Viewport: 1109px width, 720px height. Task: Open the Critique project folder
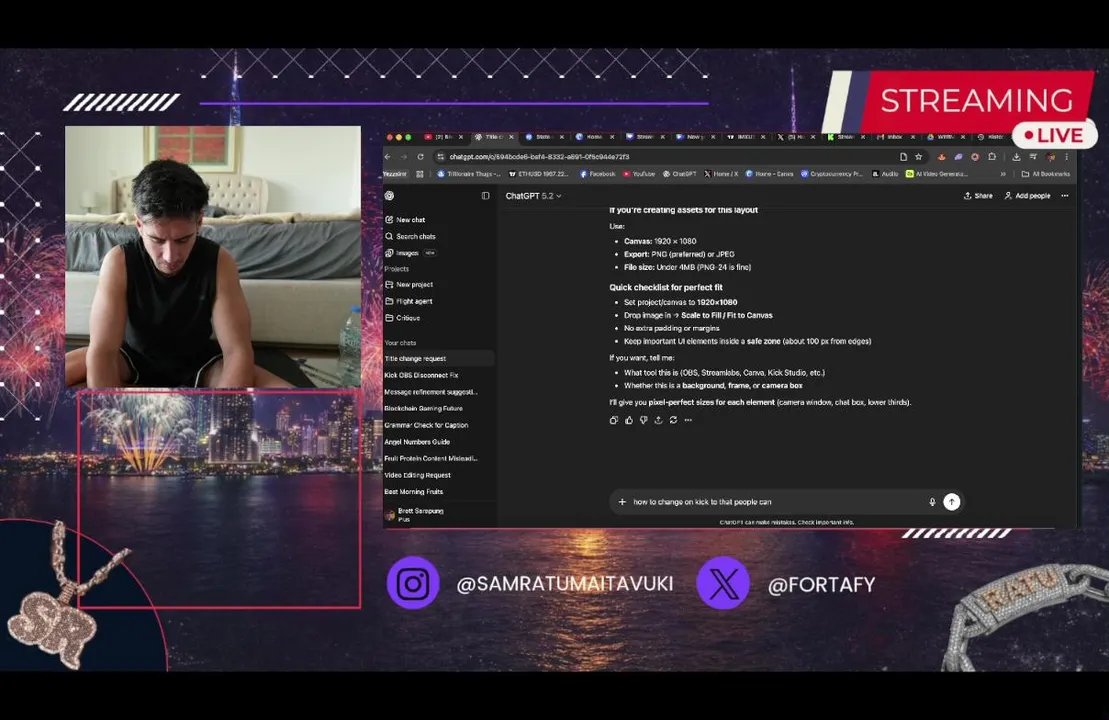coord(403,318)
